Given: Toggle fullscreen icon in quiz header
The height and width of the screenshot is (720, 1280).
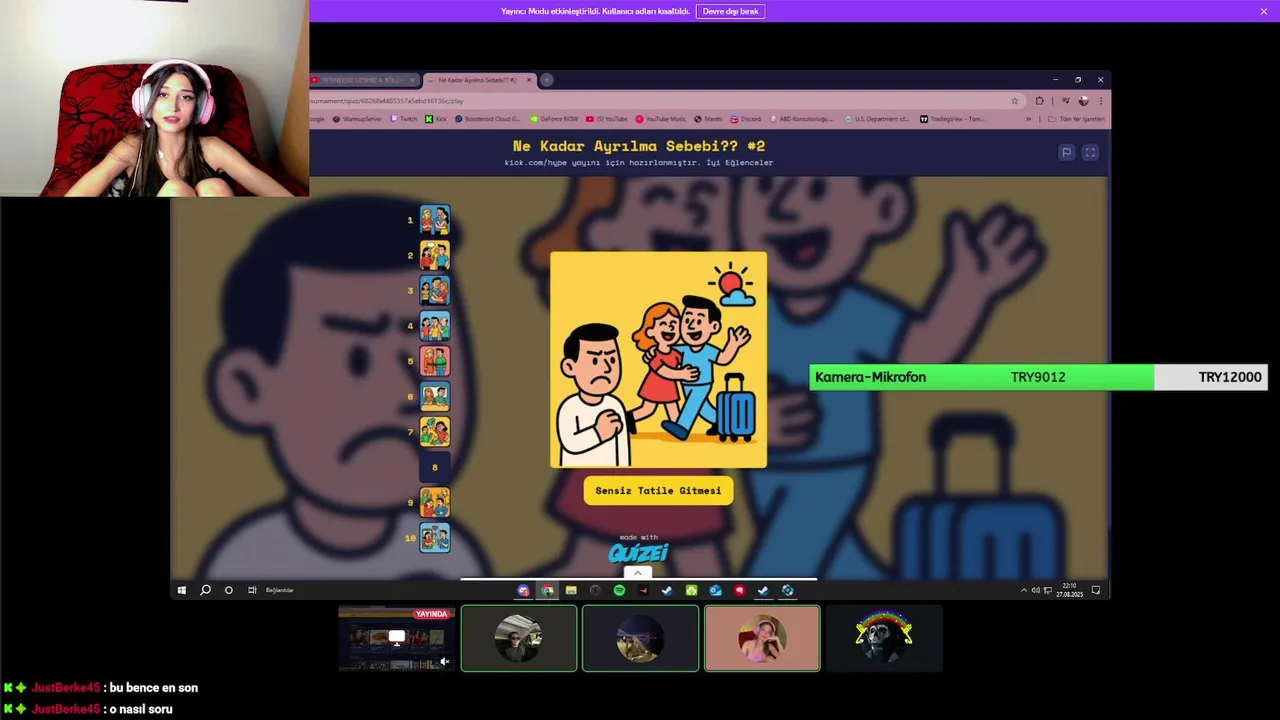Looking at the screenshot, I should (x=1090, y=152).
